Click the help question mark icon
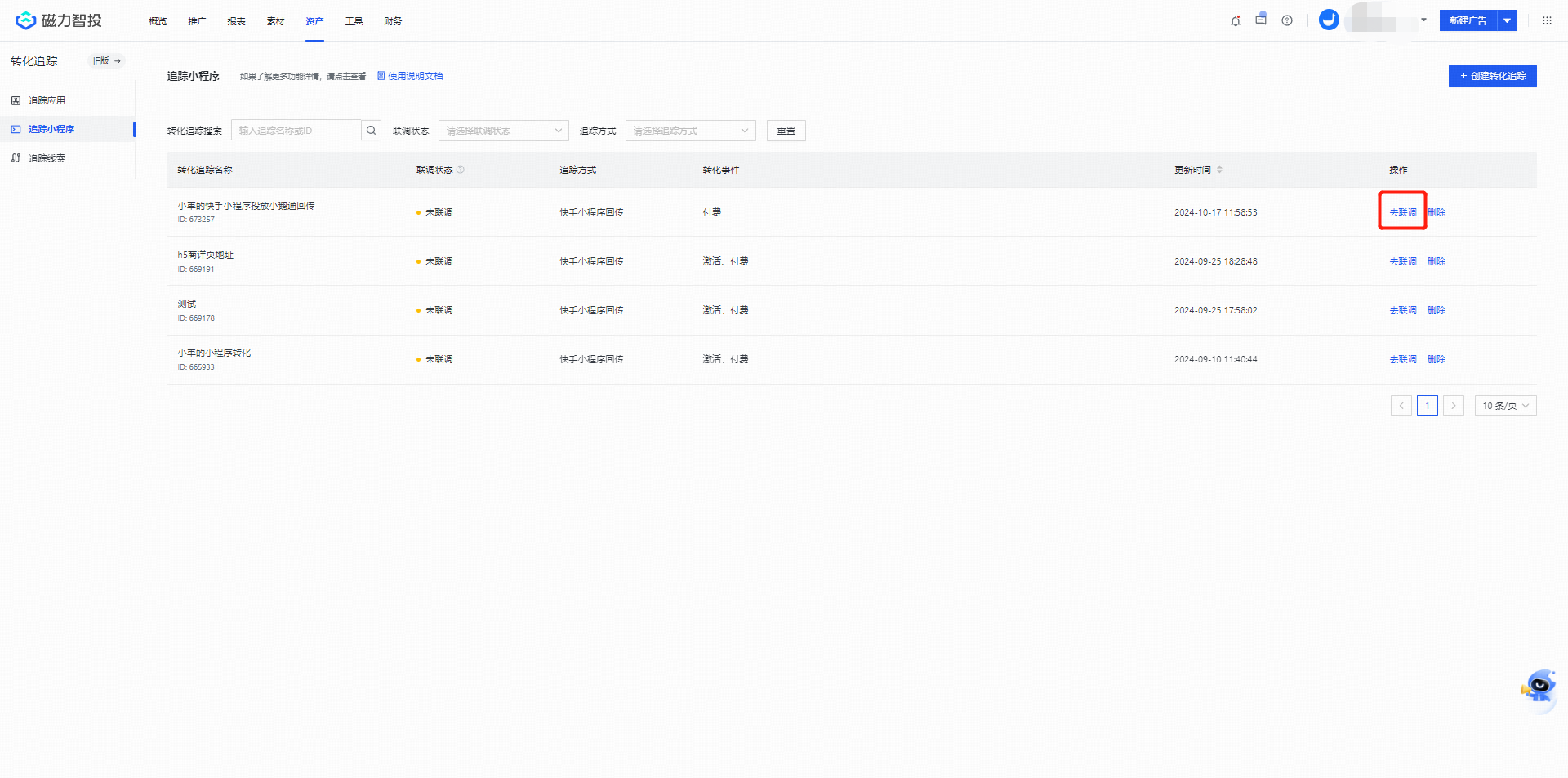The height and width of the screenshot is (778, 1568). point(1287,20)
